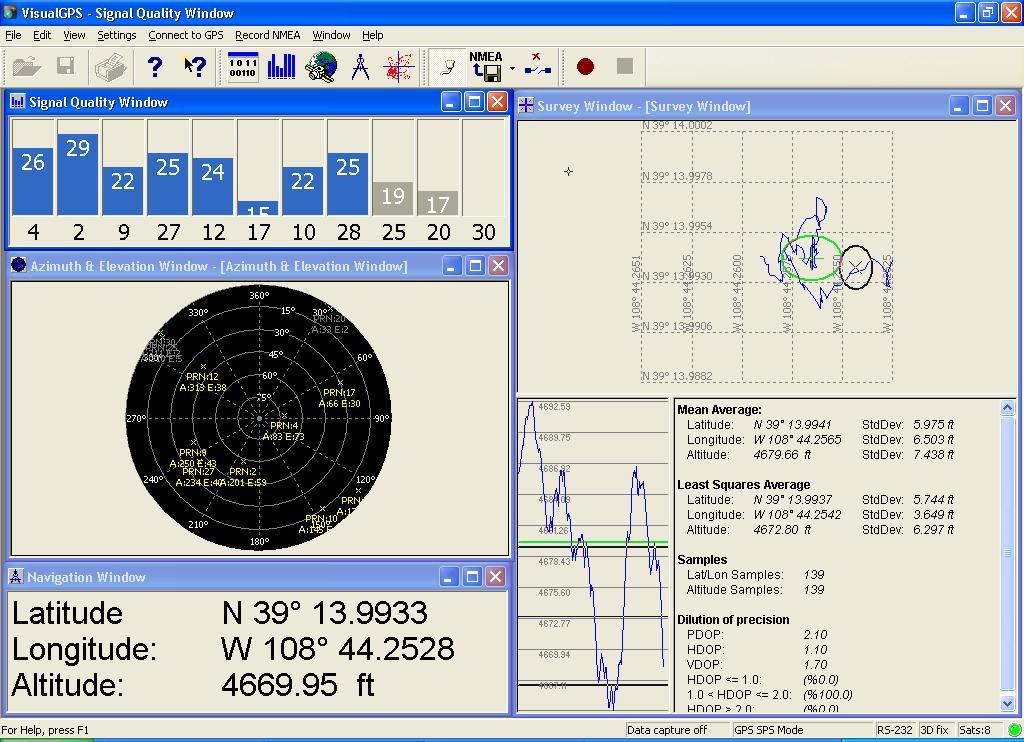Click the 3D fix status bar entry
Viewport: 1024px width, 742px height.
click(935, 730)
